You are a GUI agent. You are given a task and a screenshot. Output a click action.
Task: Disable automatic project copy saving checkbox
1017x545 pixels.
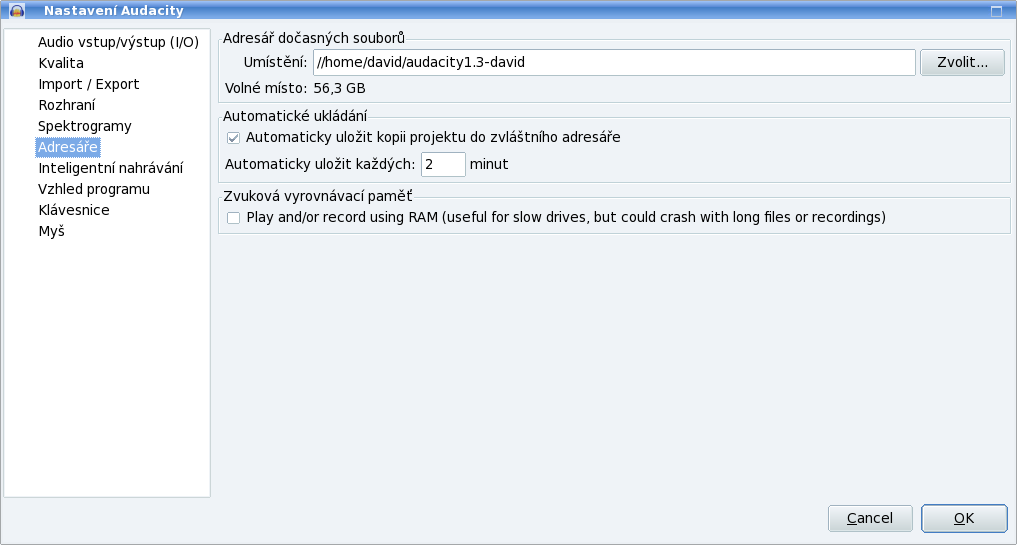233,138
